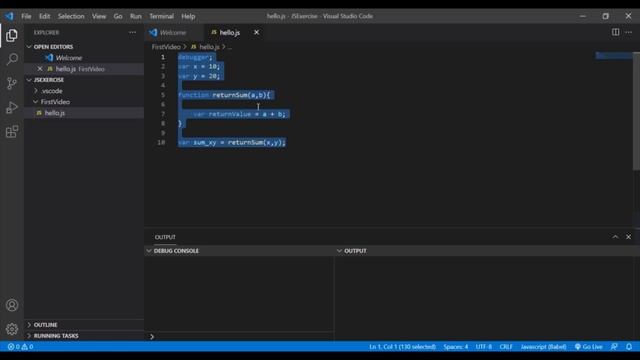The width and height of the screenshot is (640, 360).
Task: Open the notifications bell
Action: [x=629, y=347]
